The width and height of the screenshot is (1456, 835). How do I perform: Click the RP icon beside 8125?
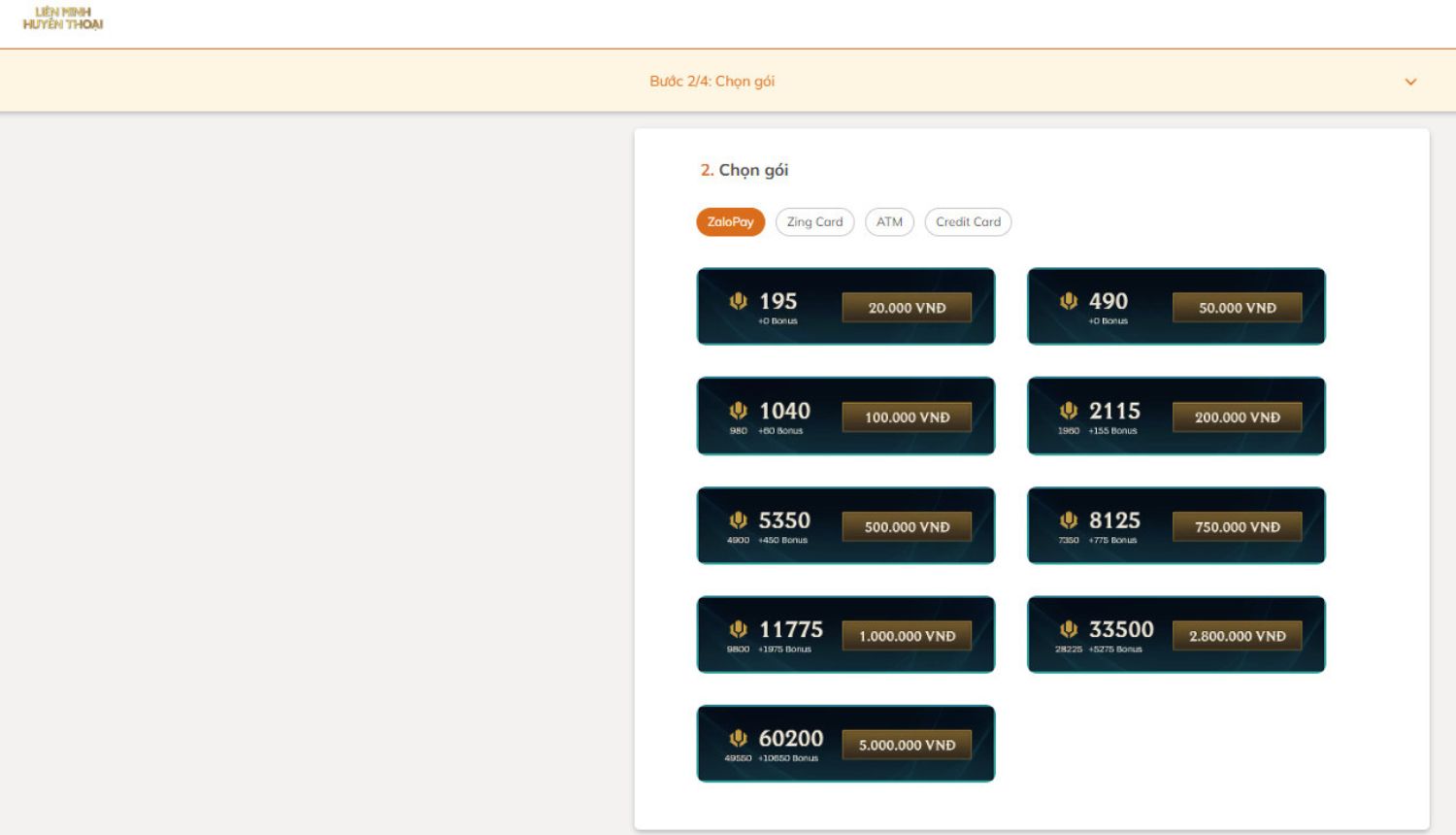pyautogui.click(x=1069, y=520)
